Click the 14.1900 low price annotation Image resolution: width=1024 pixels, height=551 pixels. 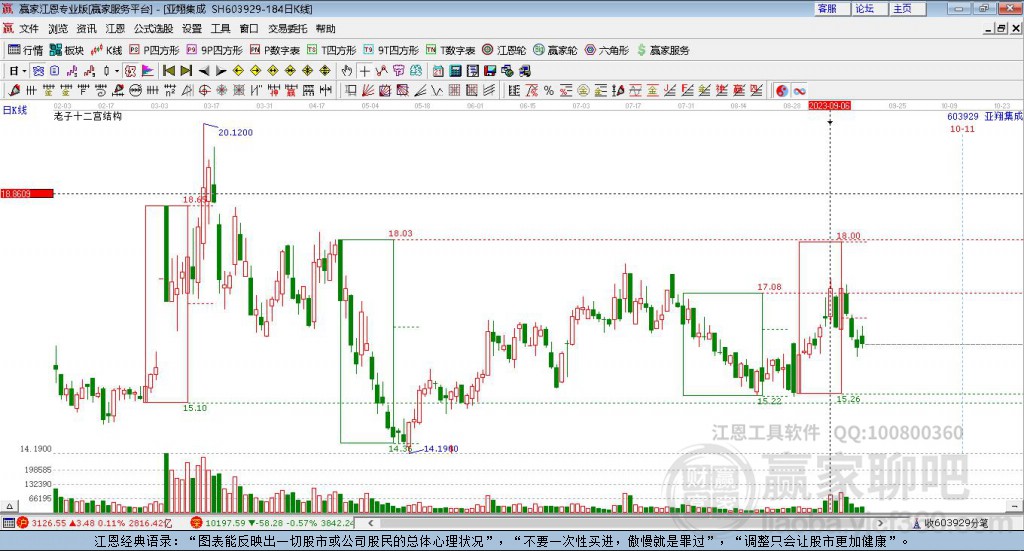(x=441, y=449)
